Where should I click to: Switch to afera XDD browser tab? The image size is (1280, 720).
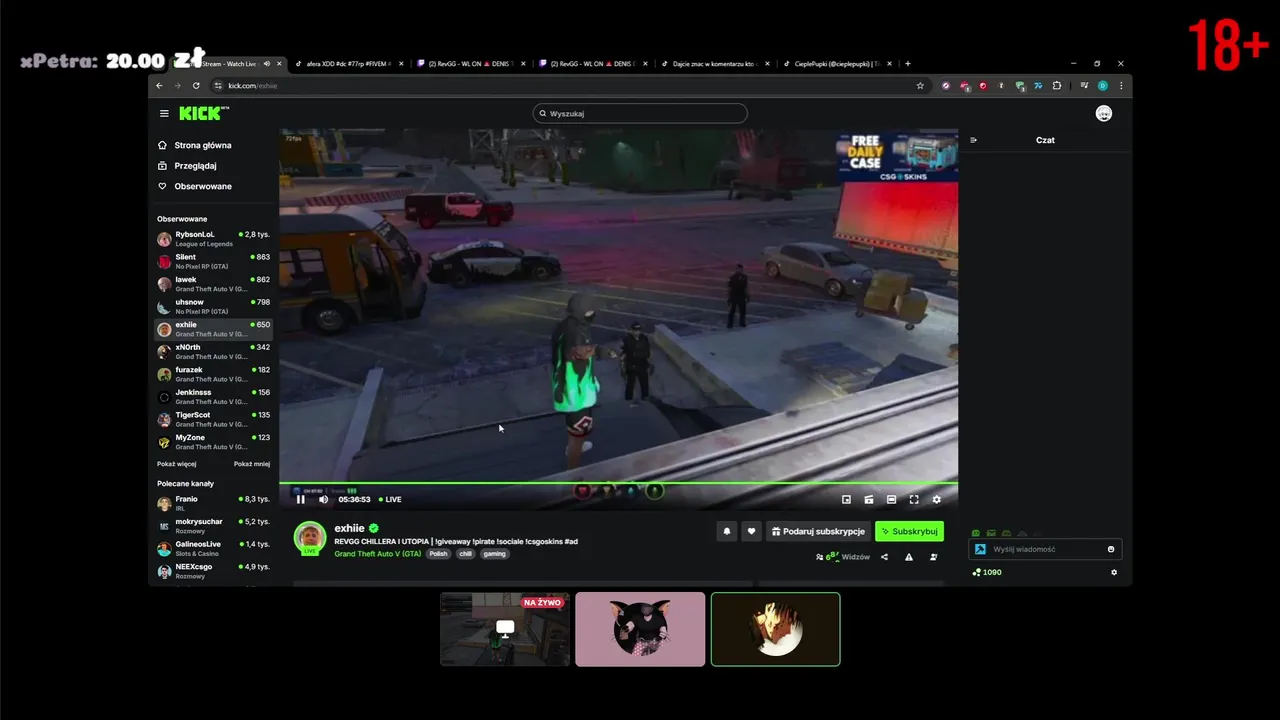pyautogui.click(x=350, y=63)
